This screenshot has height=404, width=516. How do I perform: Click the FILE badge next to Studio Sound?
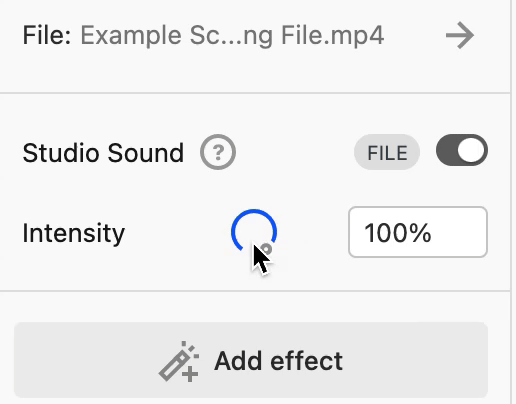coord(387,152)
